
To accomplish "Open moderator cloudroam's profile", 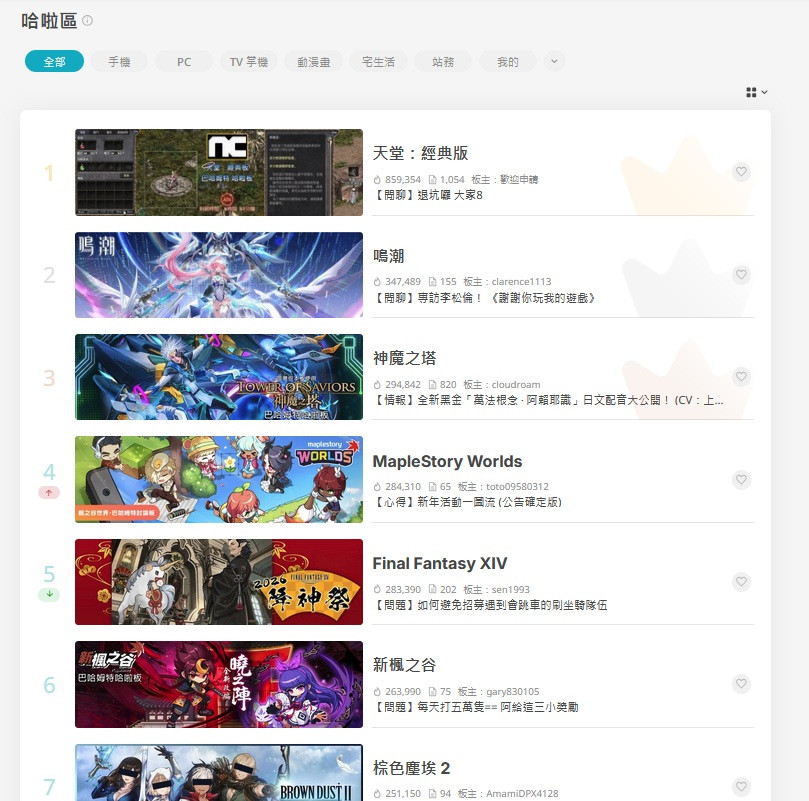I will pos(516,385).
